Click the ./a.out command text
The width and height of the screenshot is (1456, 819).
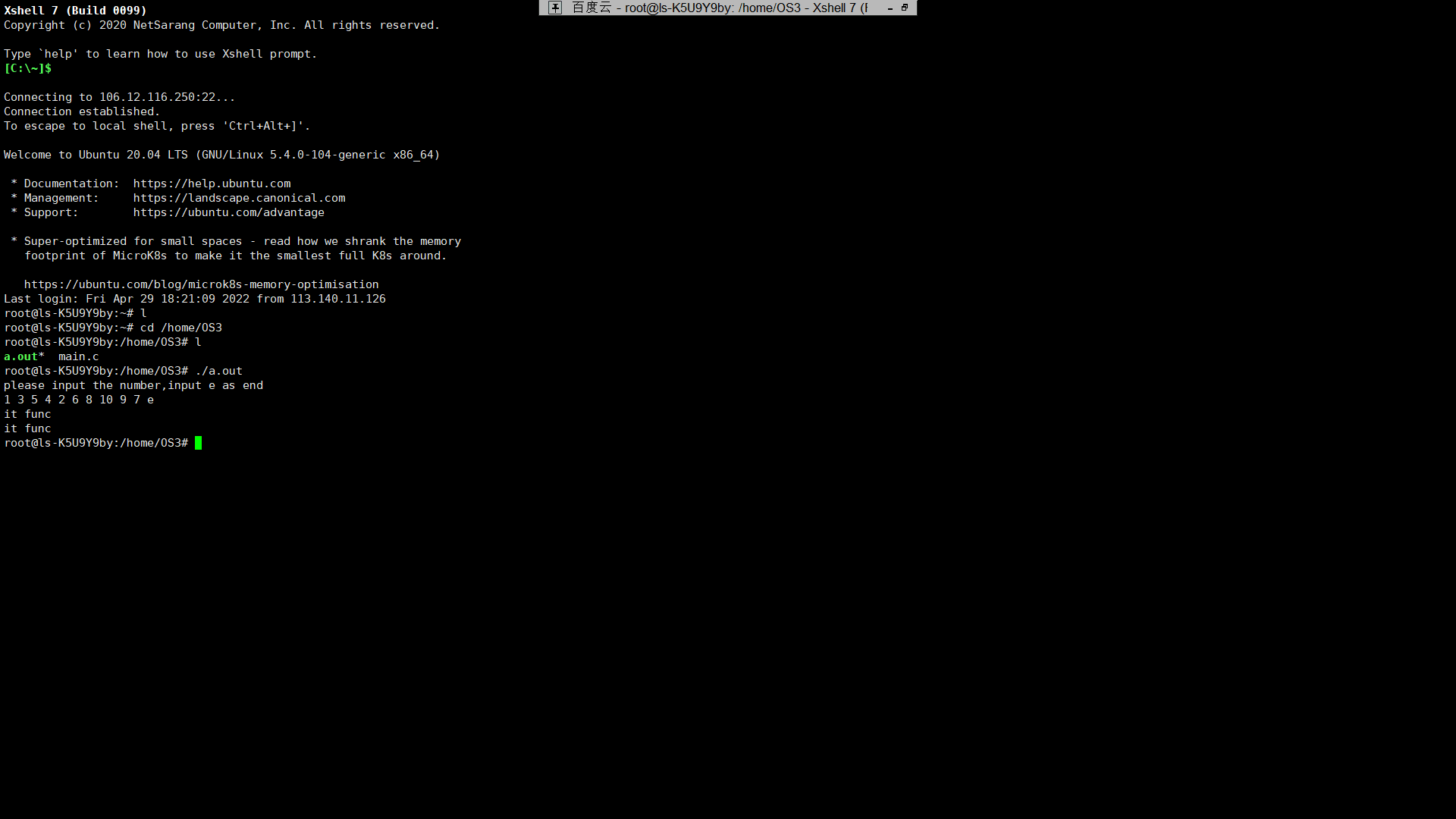(218, 371)
